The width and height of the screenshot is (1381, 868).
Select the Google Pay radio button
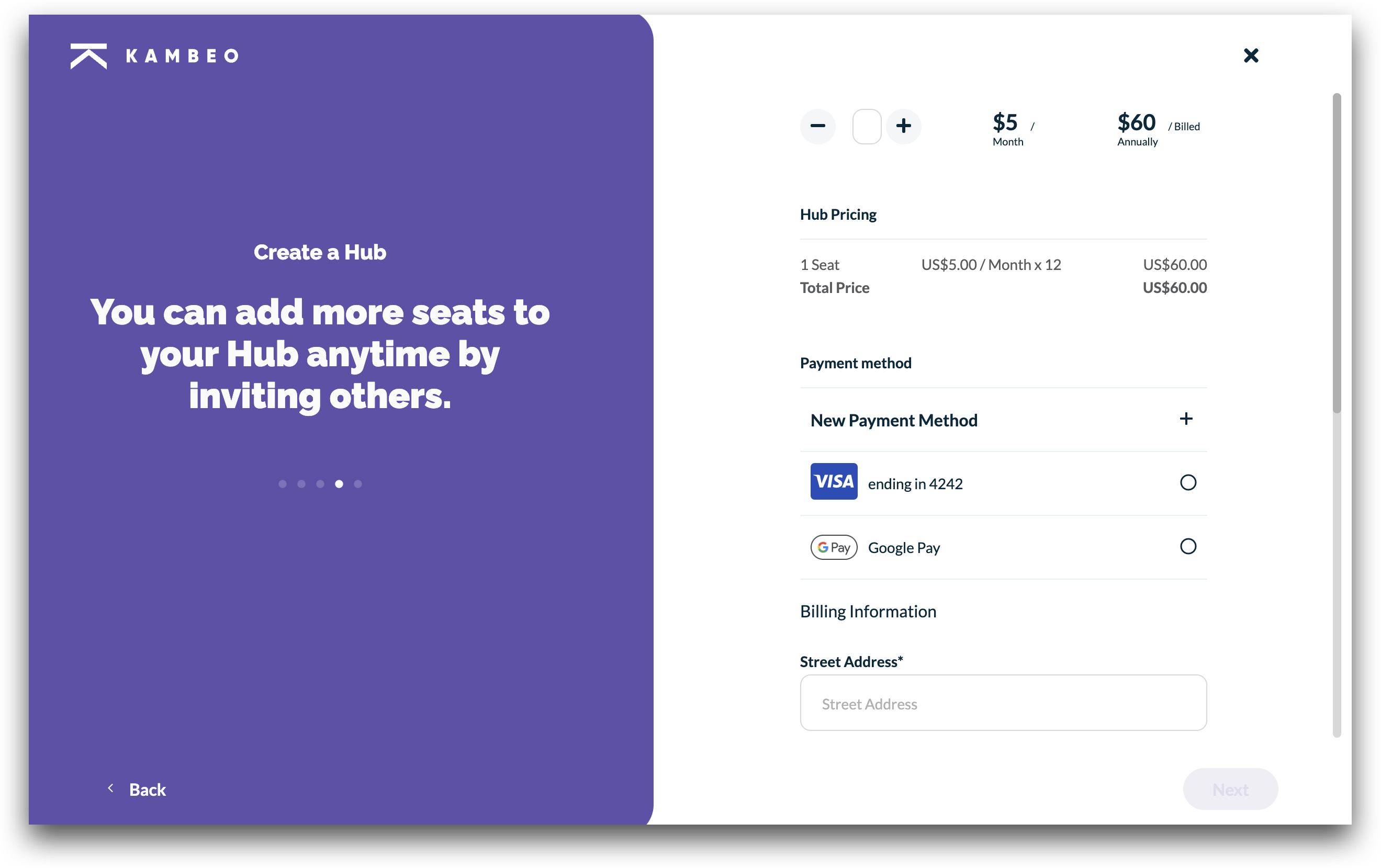[1188, 546]
